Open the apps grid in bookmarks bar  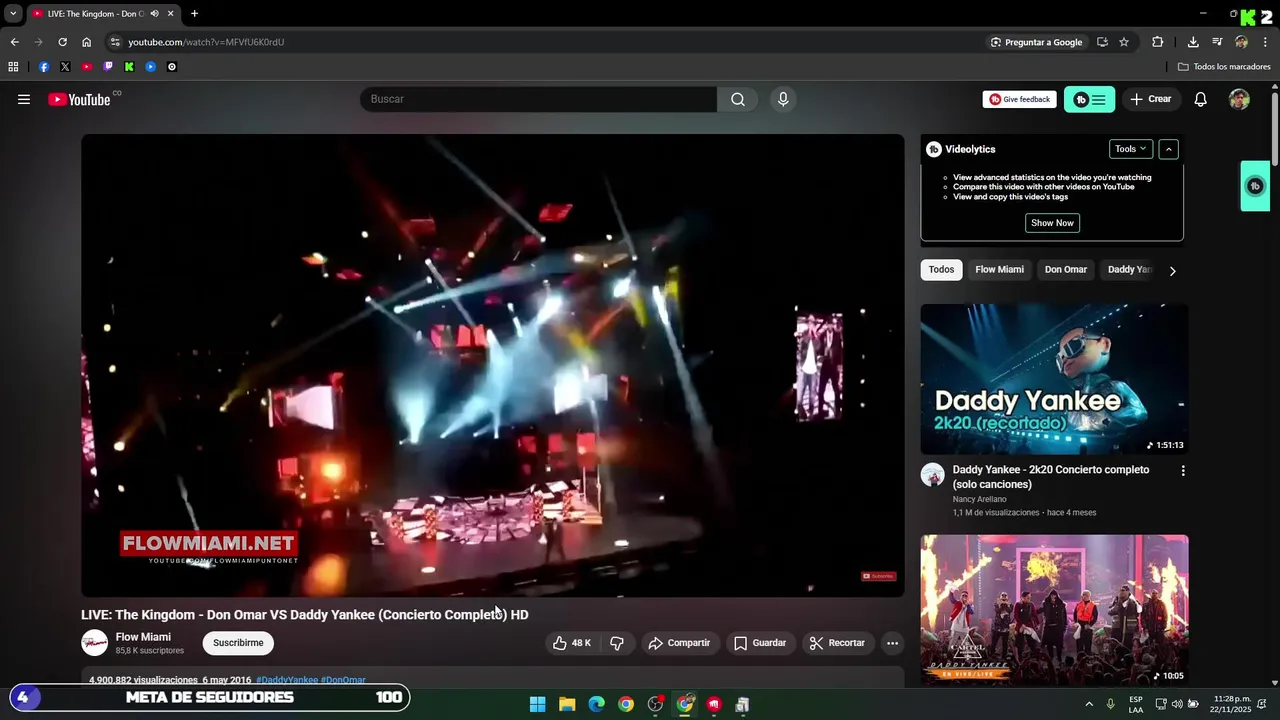coord(13,67)
